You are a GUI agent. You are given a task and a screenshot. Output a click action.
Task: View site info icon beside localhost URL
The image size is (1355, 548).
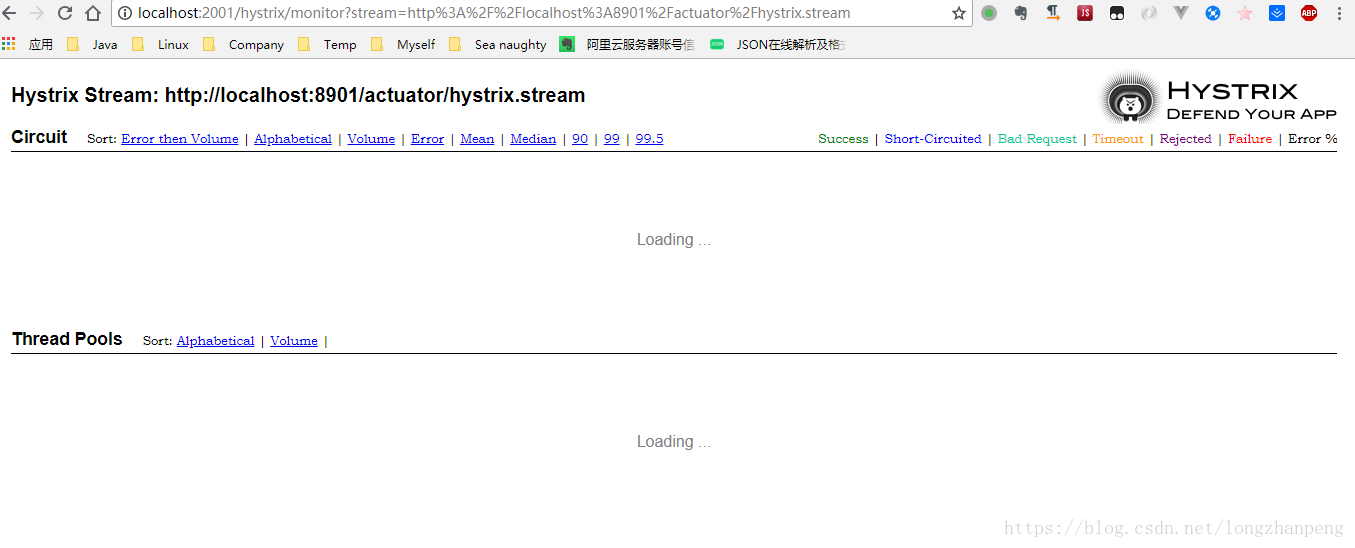point(125,13)
